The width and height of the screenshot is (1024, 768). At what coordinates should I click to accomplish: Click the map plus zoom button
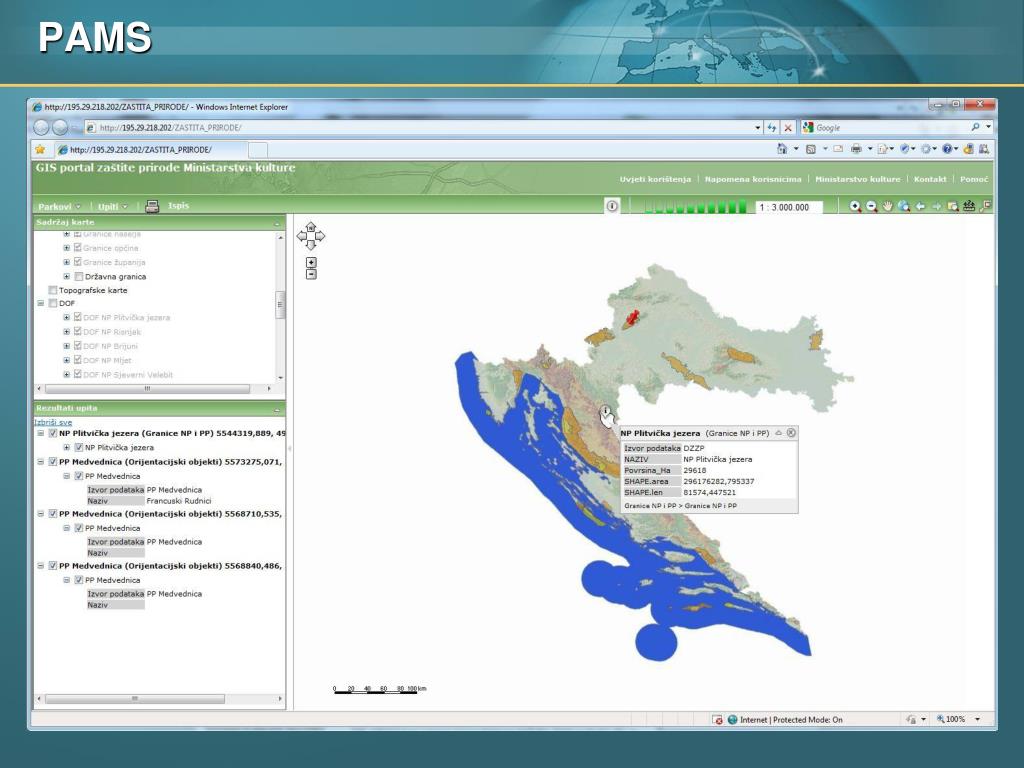pos(312,263)
